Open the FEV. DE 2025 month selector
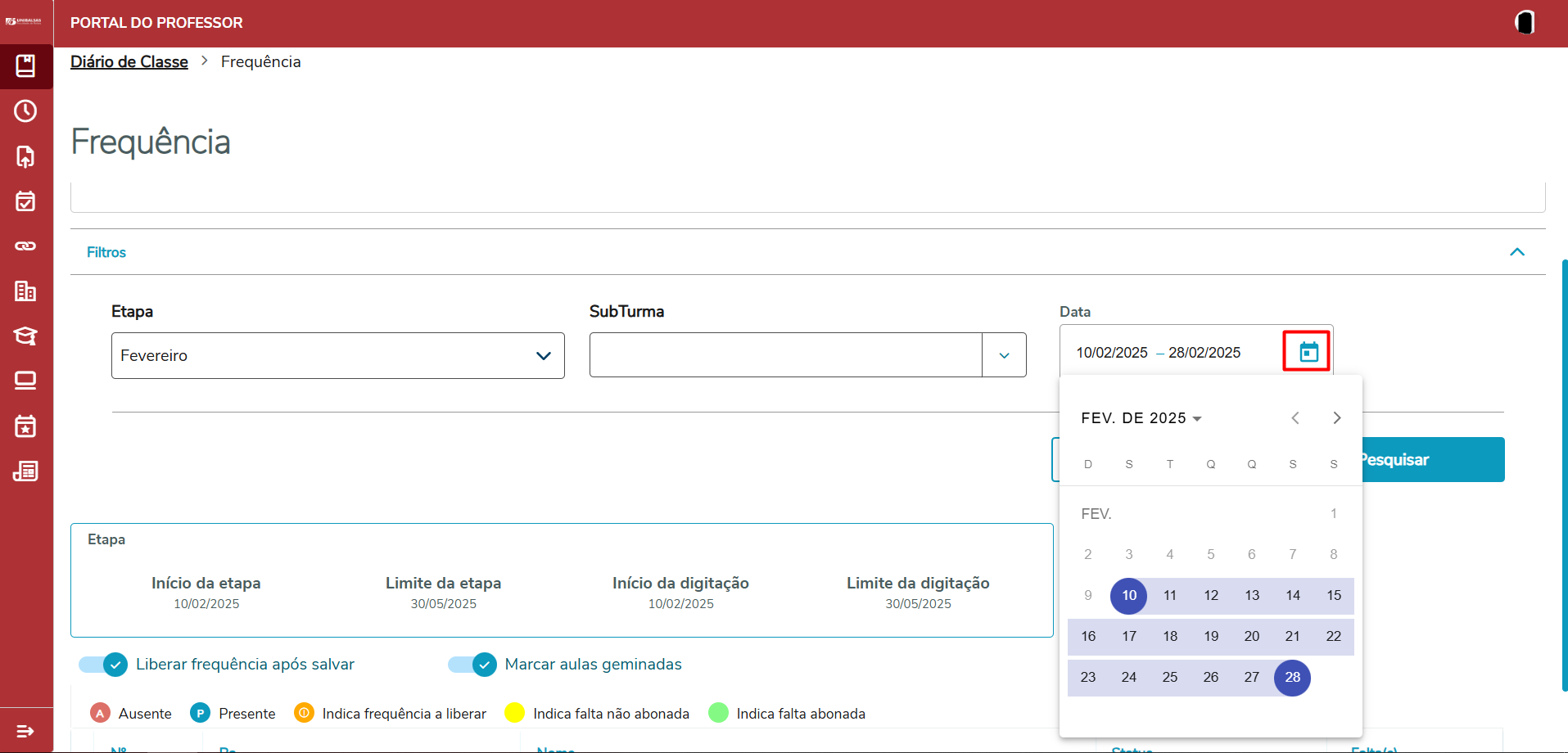1568x753 pixels. [x=1141, y=418]
